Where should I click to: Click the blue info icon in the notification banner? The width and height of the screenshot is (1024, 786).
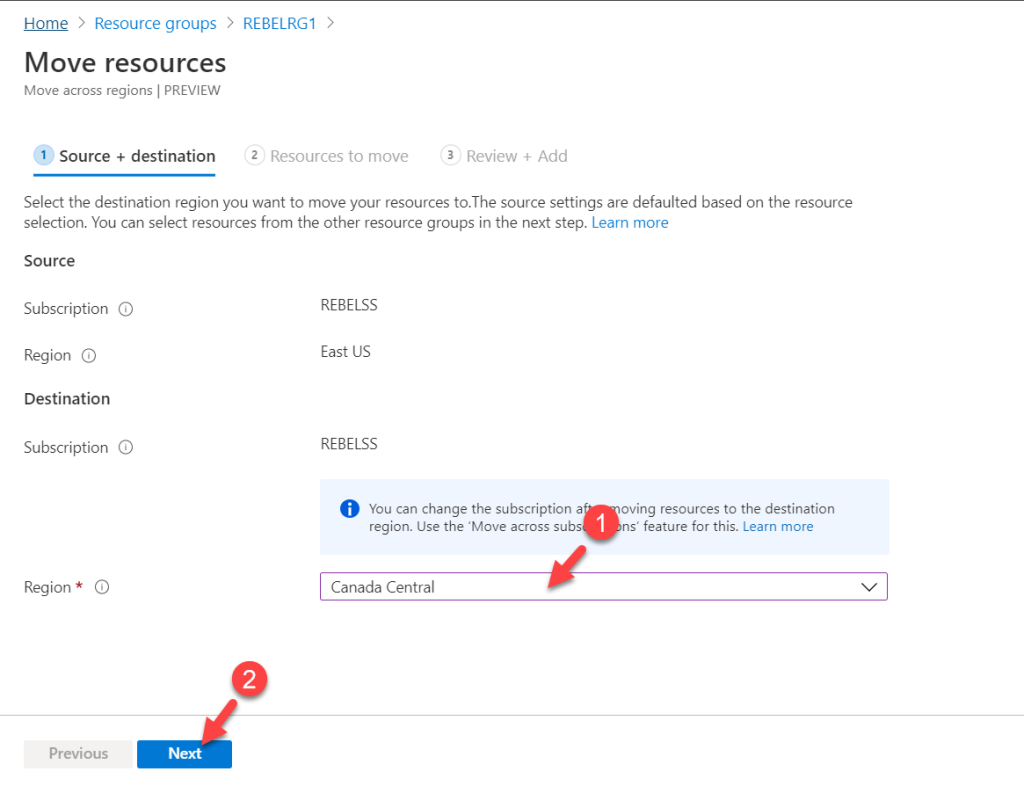point(349,509)
